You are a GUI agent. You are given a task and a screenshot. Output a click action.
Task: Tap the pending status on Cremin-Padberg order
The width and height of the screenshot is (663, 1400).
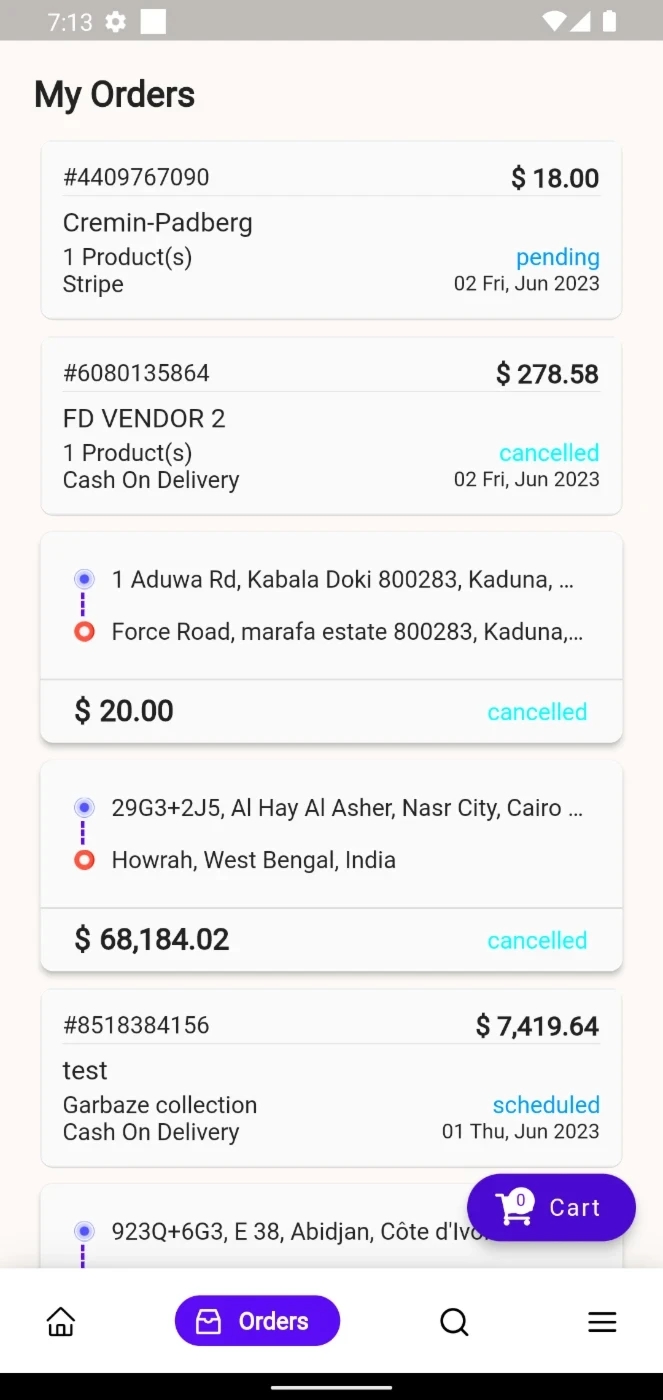click(557, 257)
